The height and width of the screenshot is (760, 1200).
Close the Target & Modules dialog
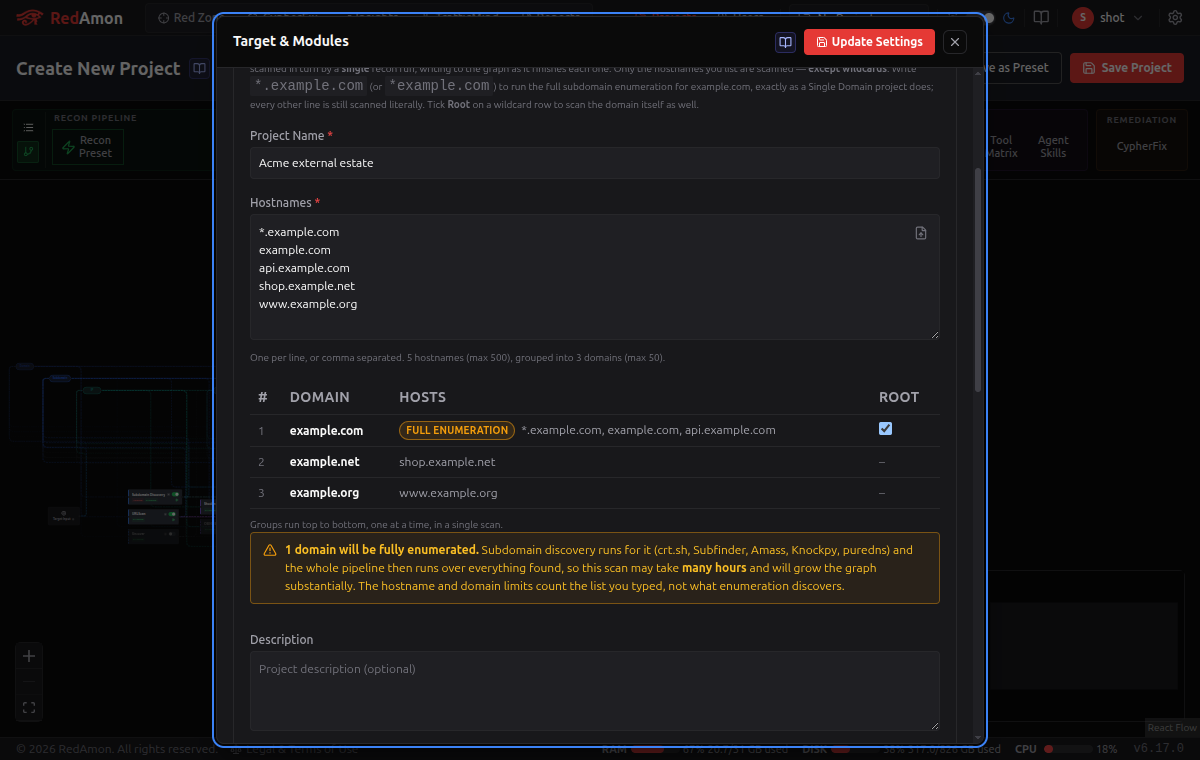click(x=955, y=42)
